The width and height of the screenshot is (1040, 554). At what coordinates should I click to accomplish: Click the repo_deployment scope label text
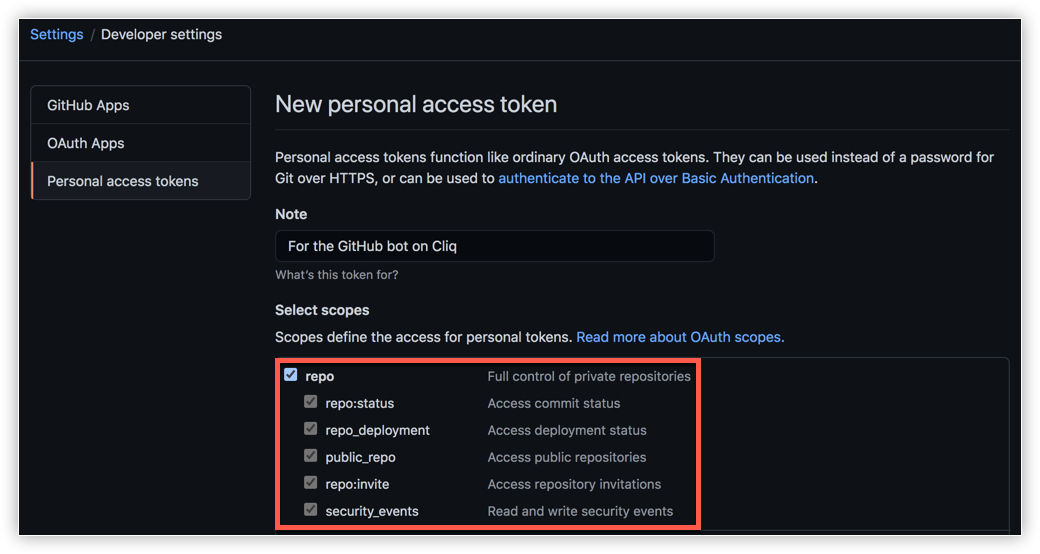tap(378, 430)
